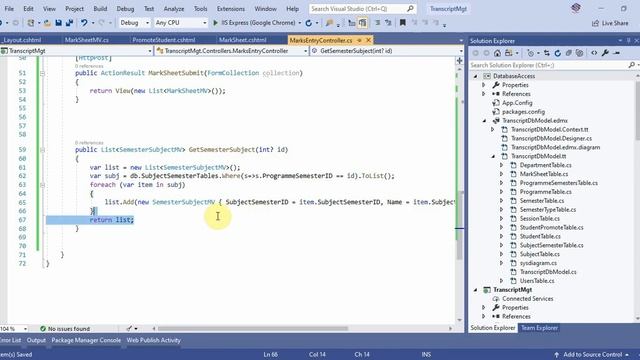This screenshot has width=640, height=360.
Task: Click the Uncomment lines toolbar icon
Action: [x=388, y=23]
